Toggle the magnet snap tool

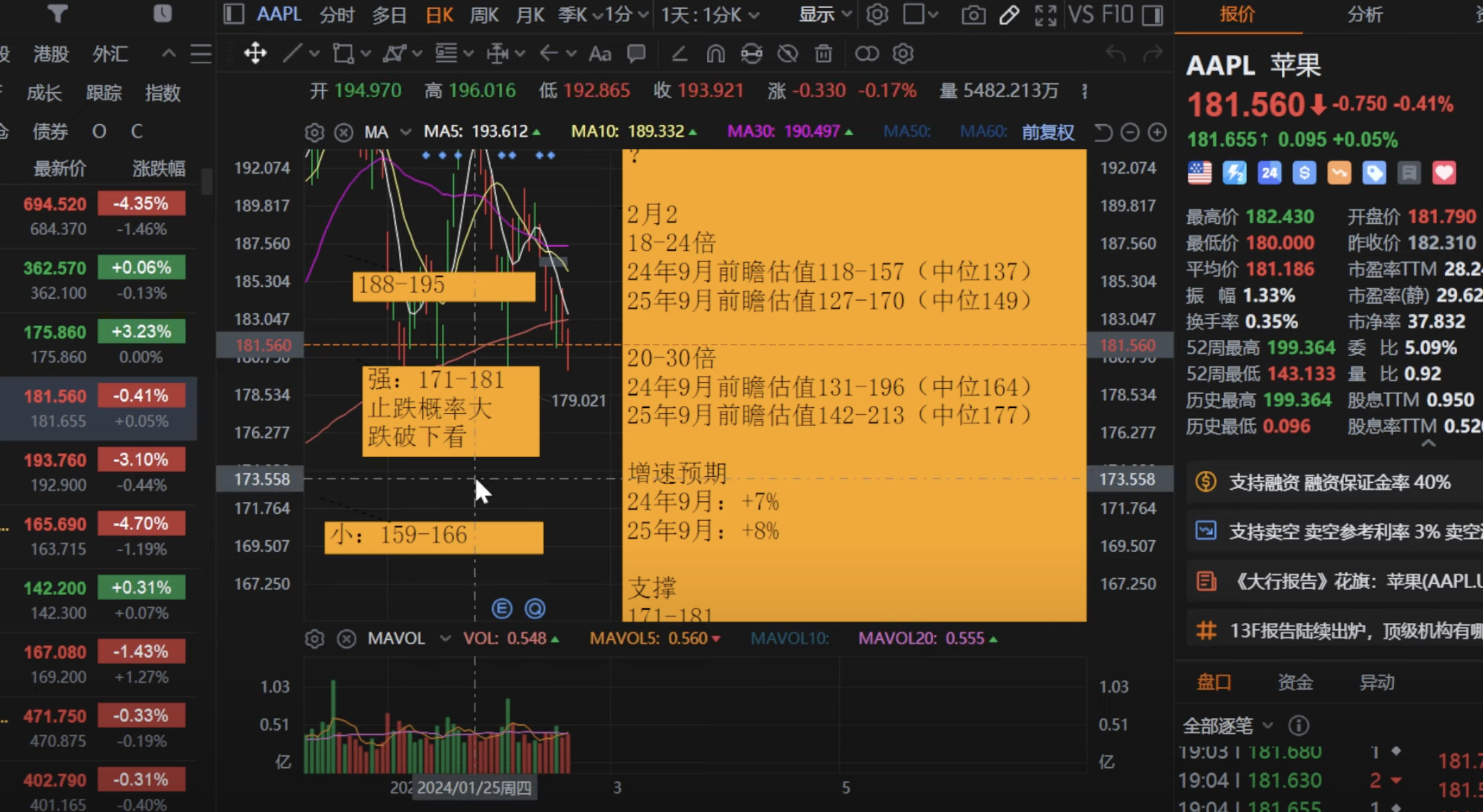pos(715,54)
